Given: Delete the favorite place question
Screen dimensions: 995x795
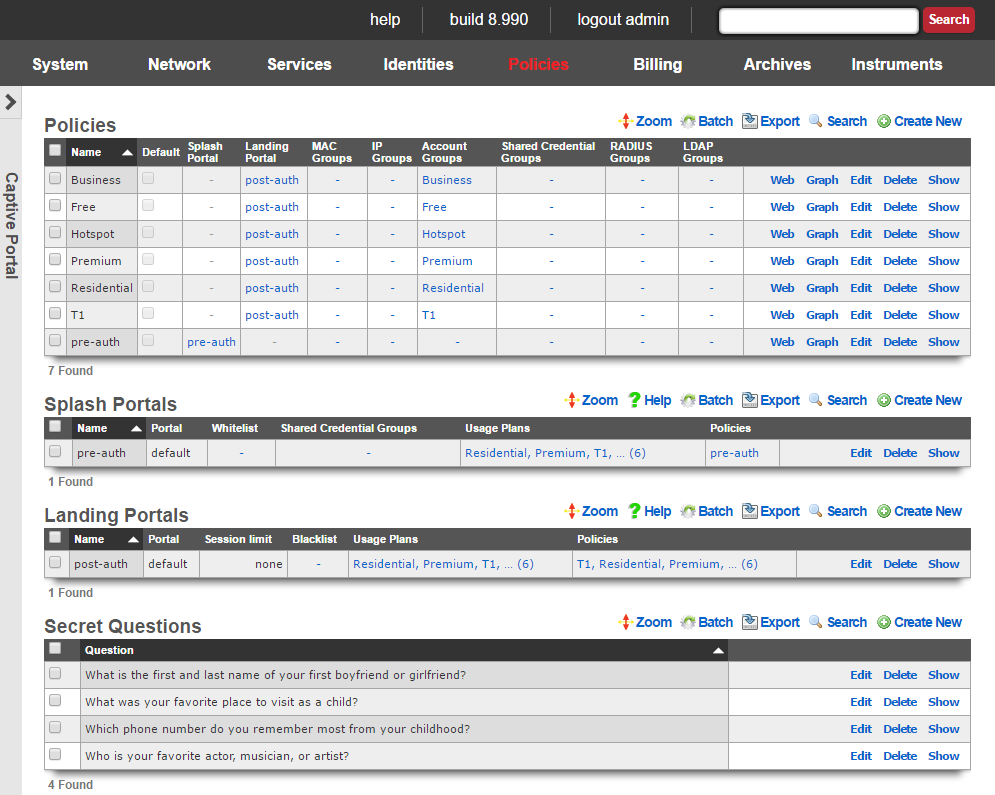Looking at the screenshot, I should coord(900,702).
